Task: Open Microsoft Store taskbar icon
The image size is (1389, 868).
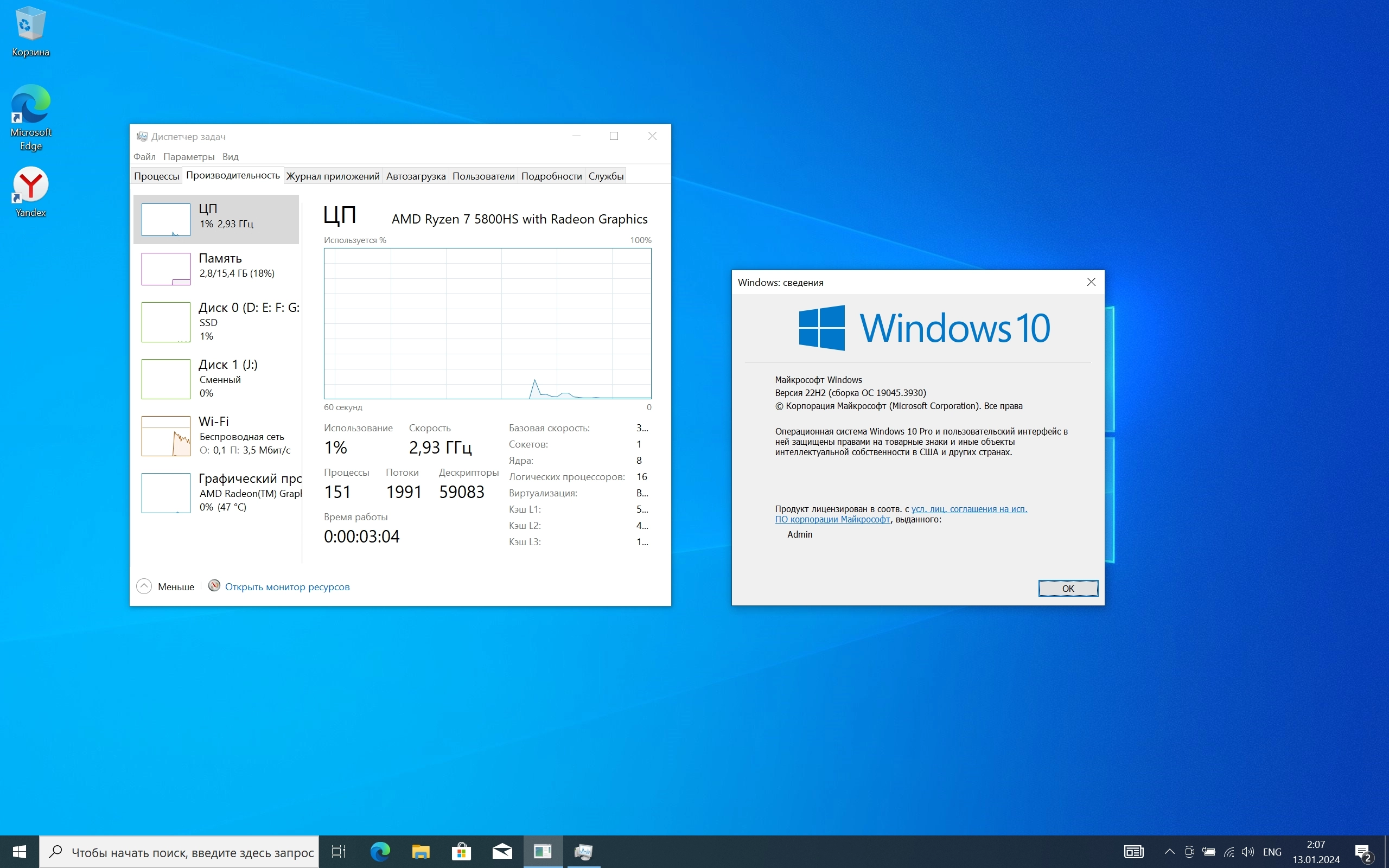Action: coord(461,851)
